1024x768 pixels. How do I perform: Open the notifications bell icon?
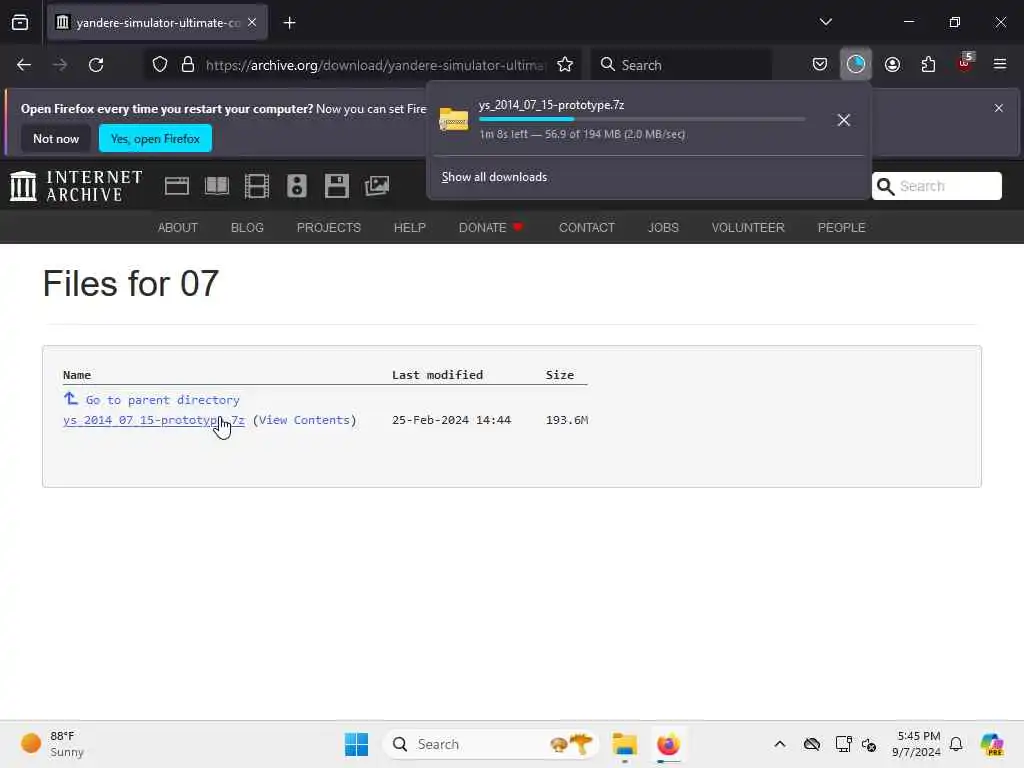coord(956,744)
